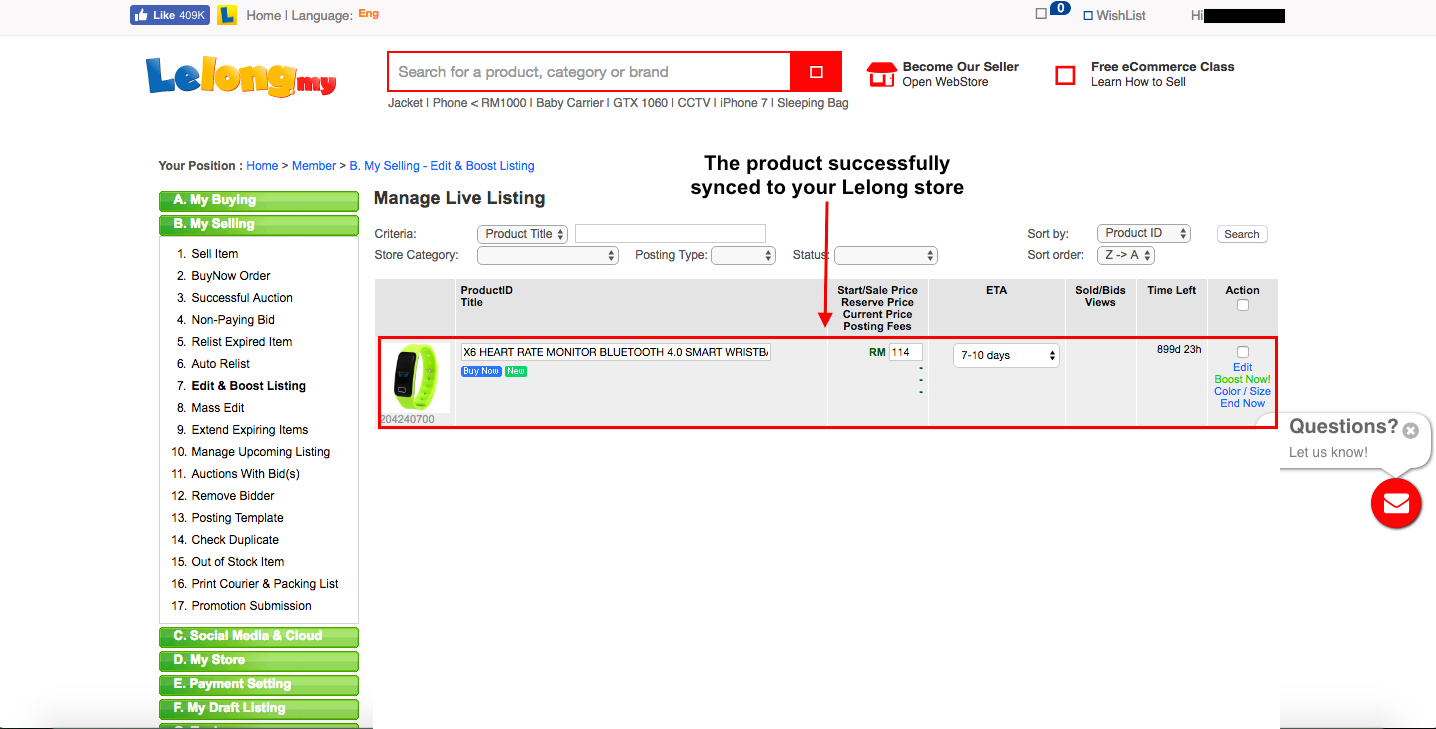Open Out of Stock Item menu item
This screenshot has width=1436, height=729.
238,562
